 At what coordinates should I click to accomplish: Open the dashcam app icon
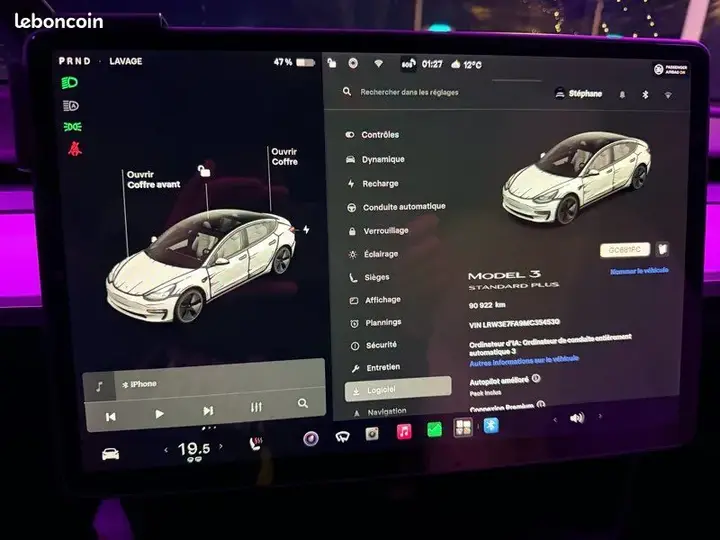coord(372,433)
